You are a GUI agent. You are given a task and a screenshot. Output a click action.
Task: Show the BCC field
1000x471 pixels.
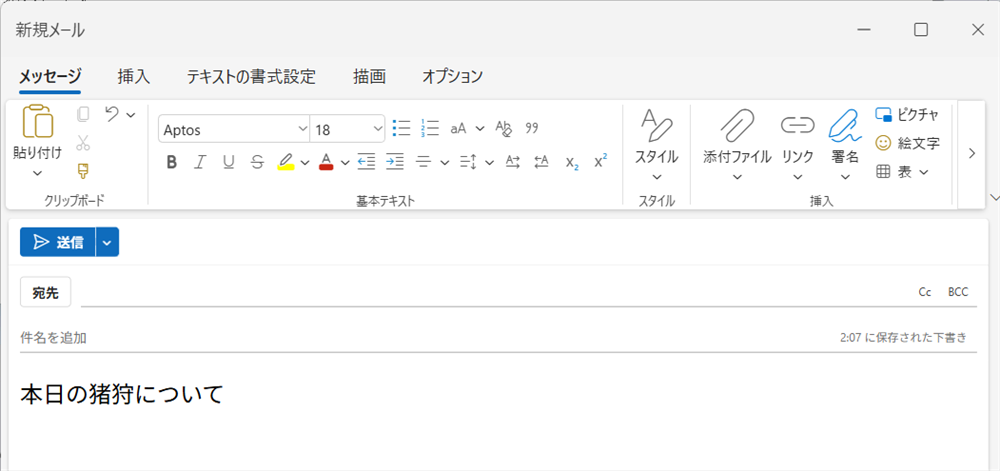point(958,292)
